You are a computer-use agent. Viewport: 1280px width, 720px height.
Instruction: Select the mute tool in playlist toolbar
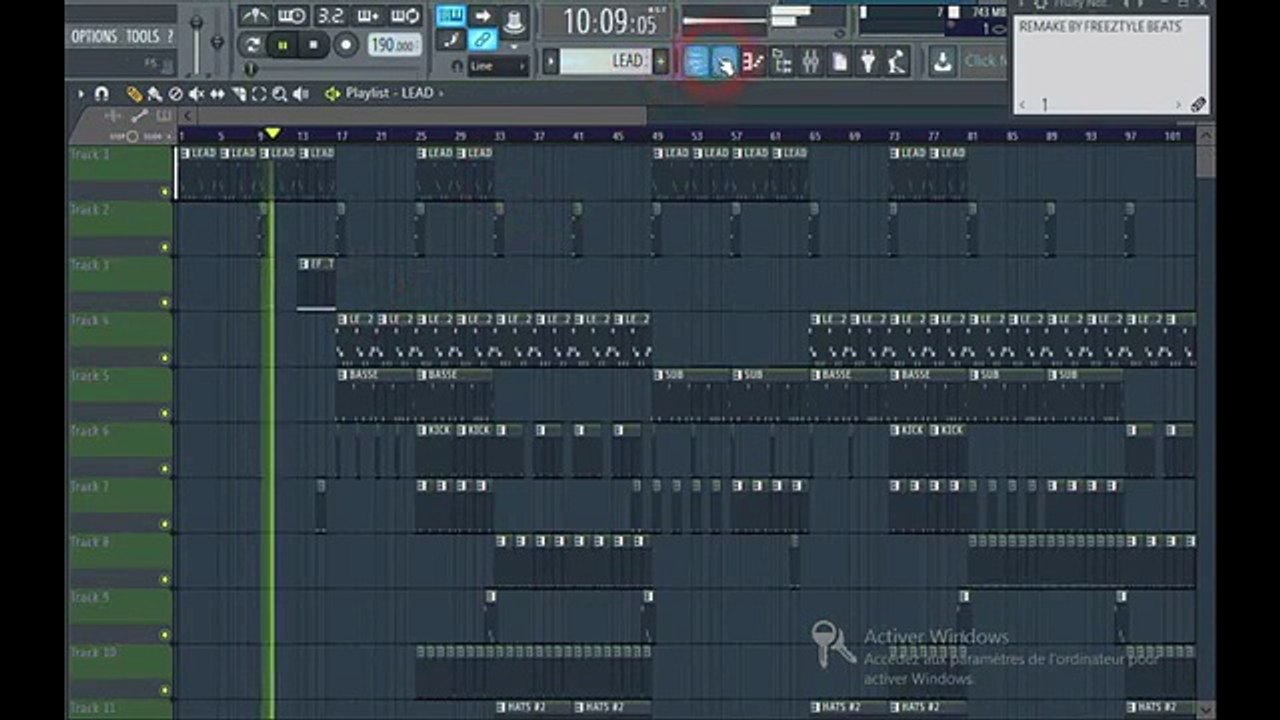click(x=196, y=93)
